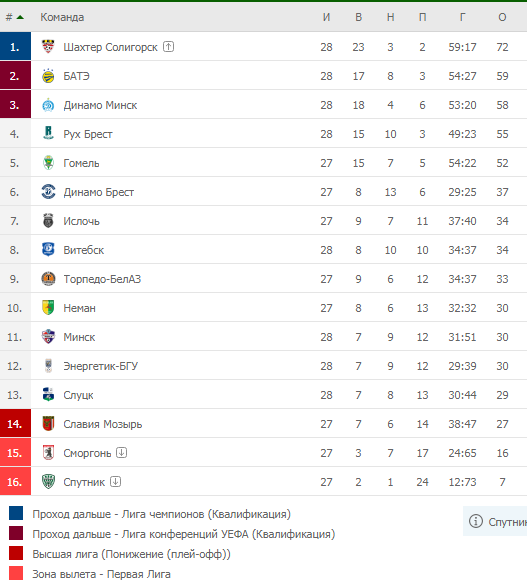The height and width of the screenshot is (585, 527).
Task: Click the light red Зона вылета legend swatch
Action: click(x=16, y=573)
